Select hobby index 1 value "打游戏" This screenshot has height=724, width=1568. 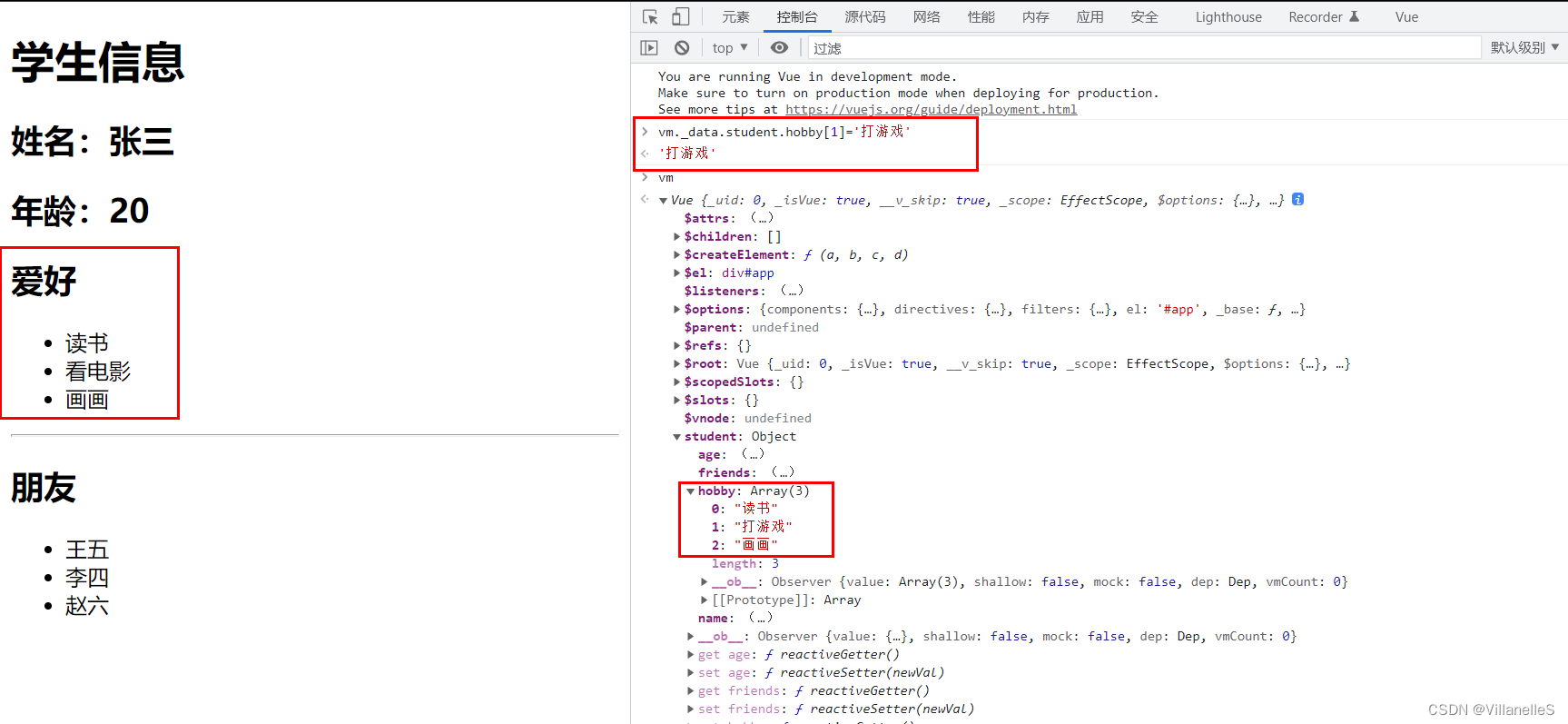764,527
